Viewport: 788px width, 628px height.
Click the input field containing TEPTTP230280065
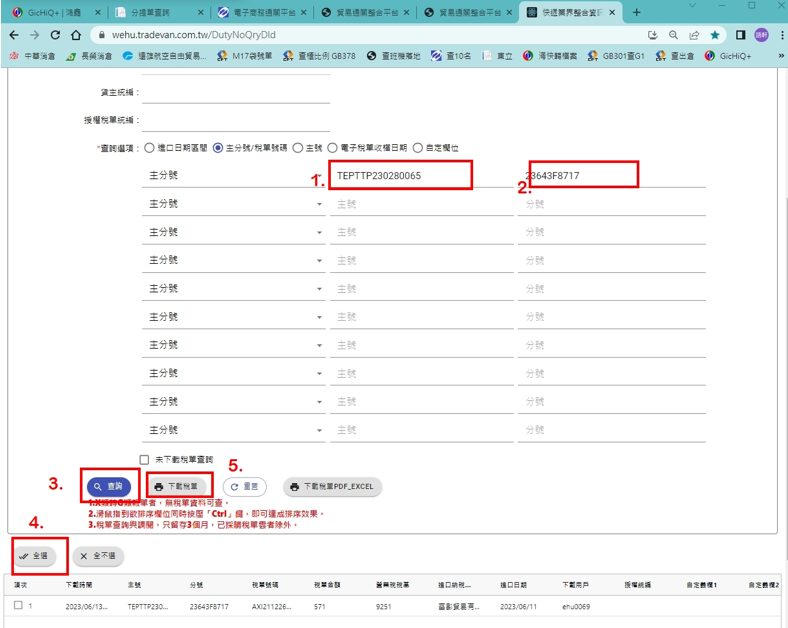click(400, 176)
